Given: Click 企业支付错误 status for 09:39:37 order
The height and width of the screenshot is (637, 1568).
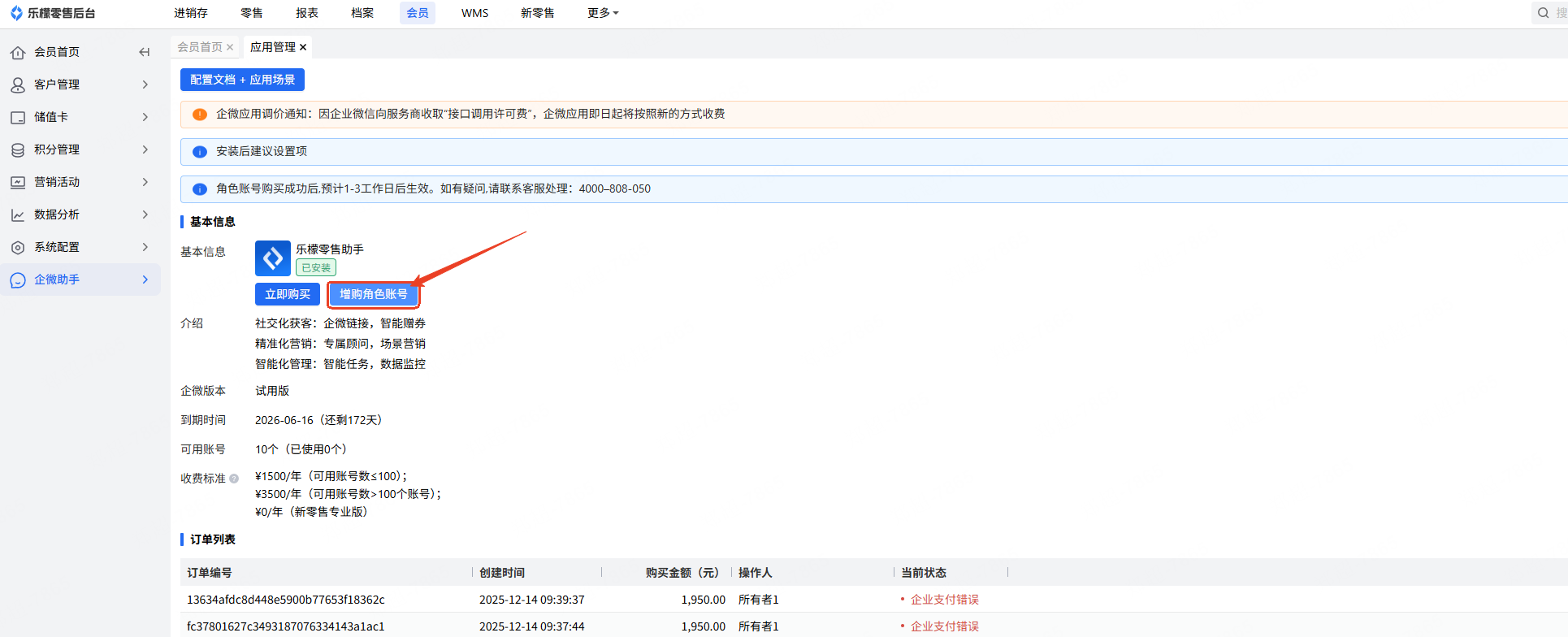Looking at the screenshot, I should pyautogui.click(x=944, y=600).
